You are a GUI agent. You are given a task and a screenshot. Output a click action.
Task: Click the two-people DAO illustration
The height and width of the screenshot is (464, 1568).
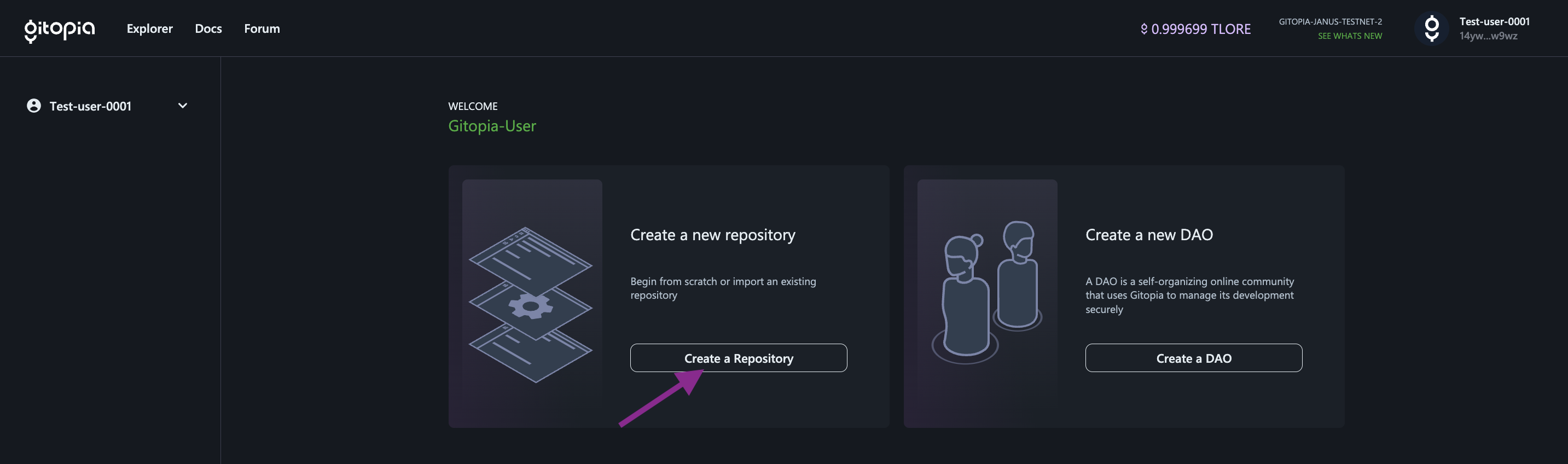986,292
